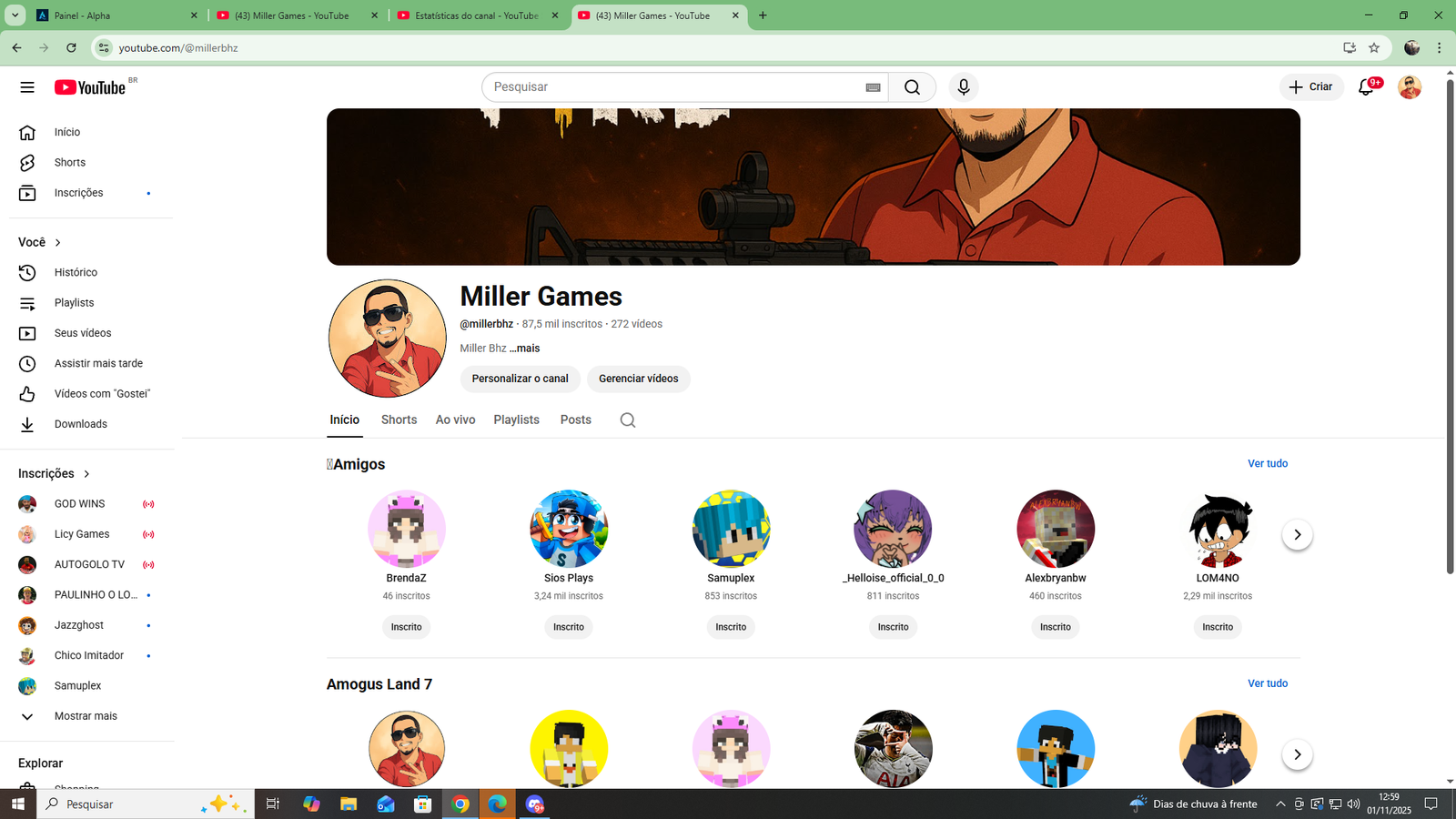Click the search magnifier button
1456x819 pixels.
912,87
